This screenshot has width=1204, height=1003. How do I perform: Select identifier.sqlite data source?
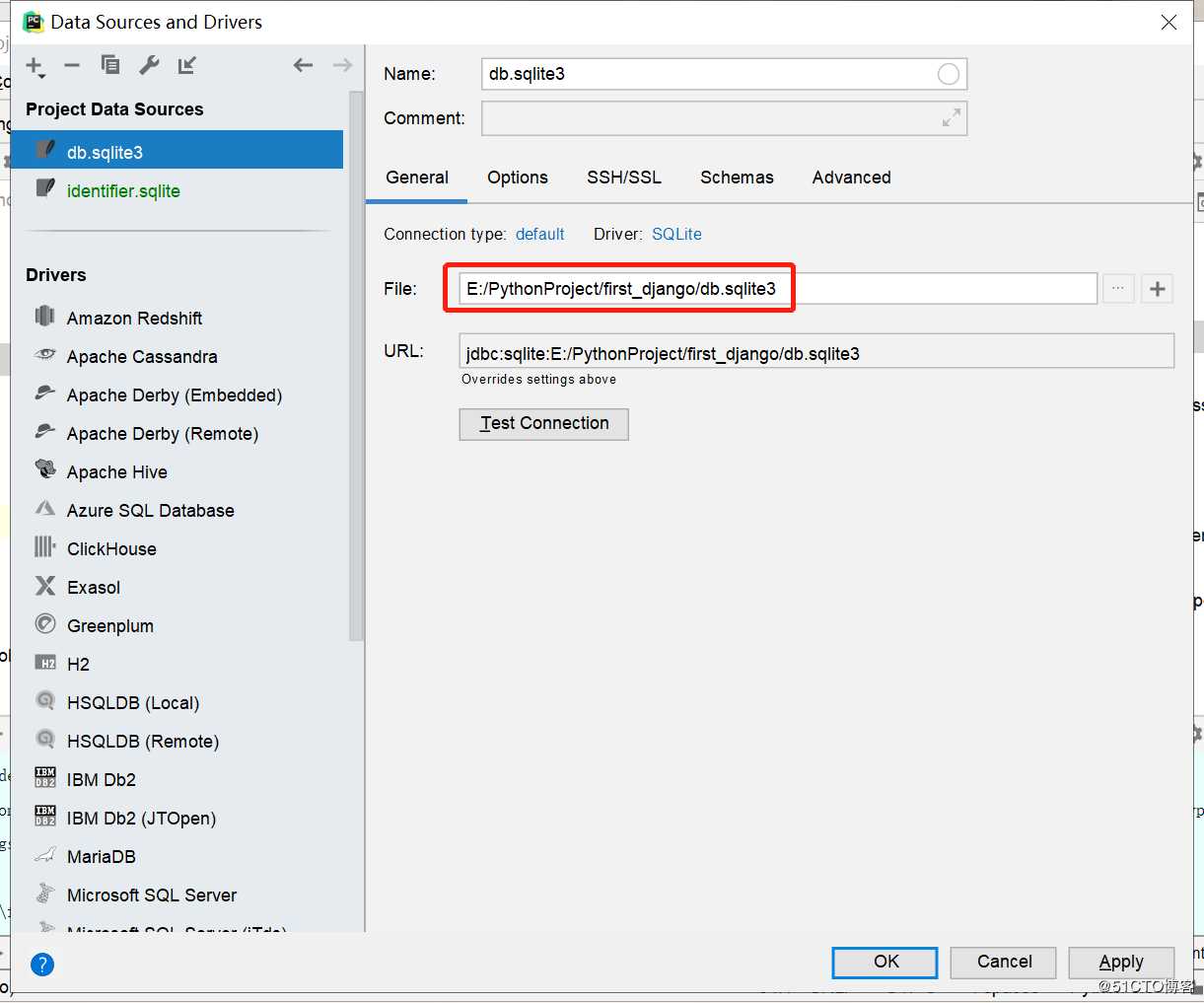177,190
